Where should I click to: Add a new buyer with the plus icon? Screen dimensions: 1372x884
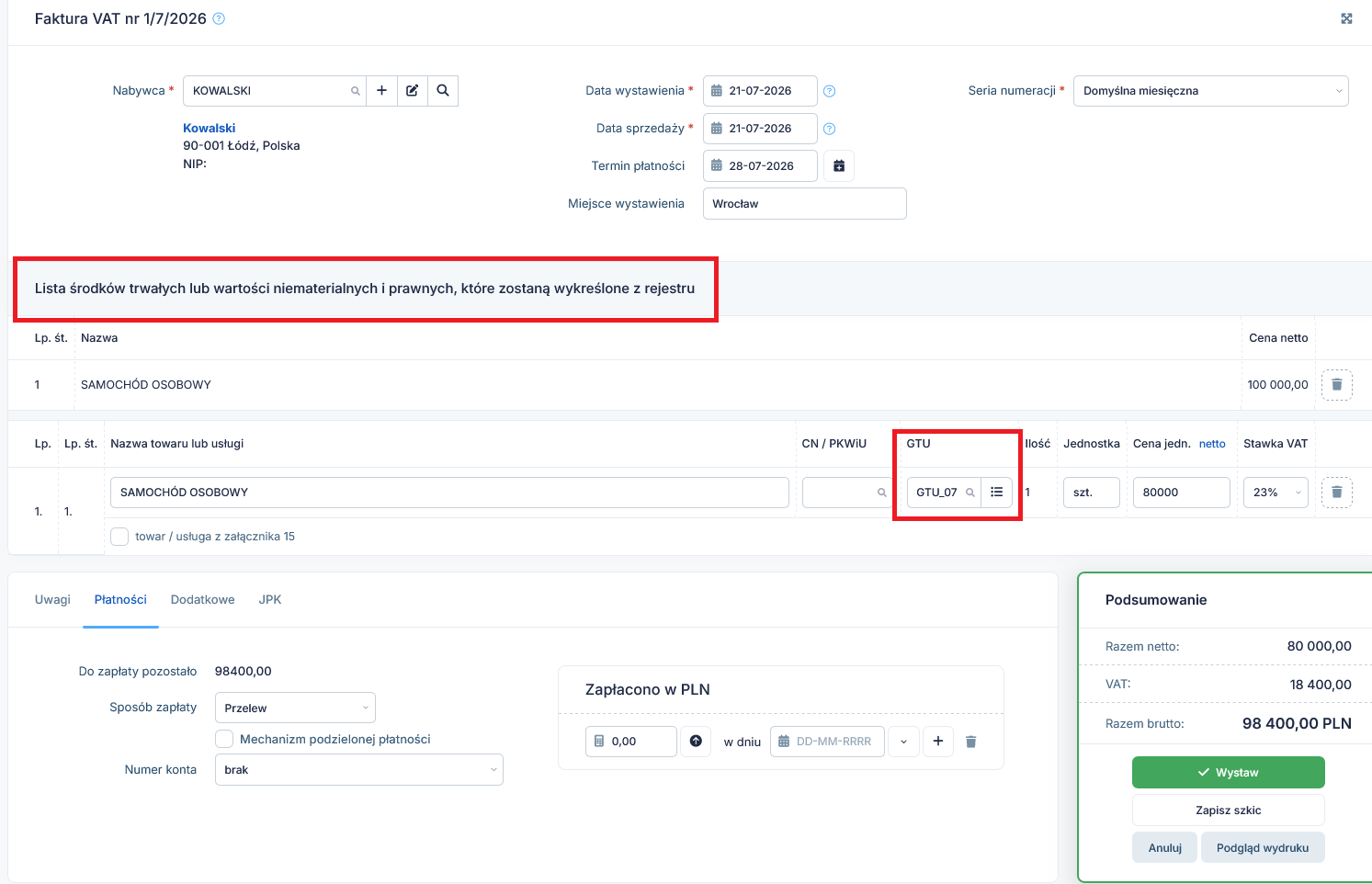[x=381, y=91]
